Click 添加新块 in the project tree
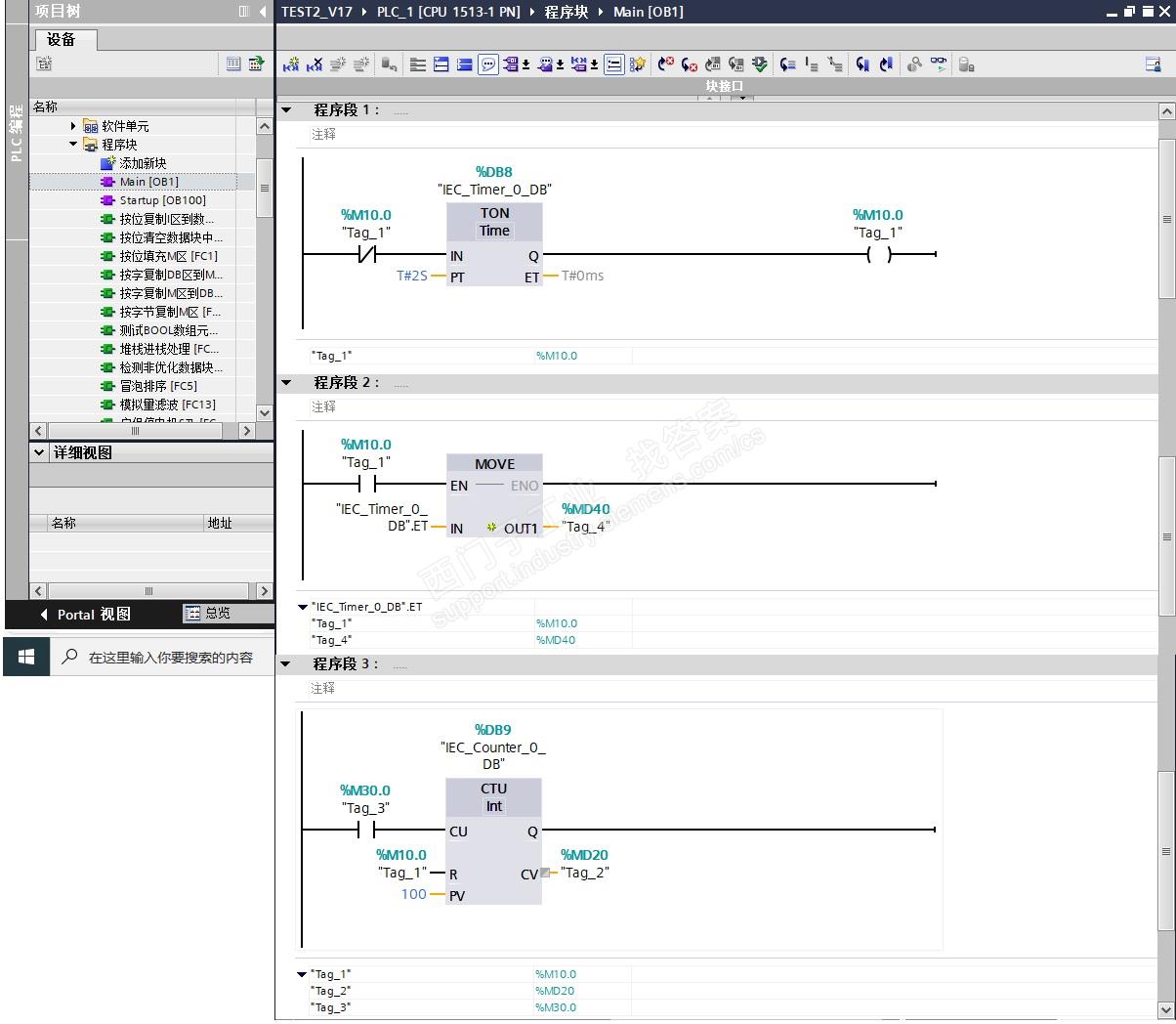The height and width of the screenshot is (1024, 1176). coord(143,163)
